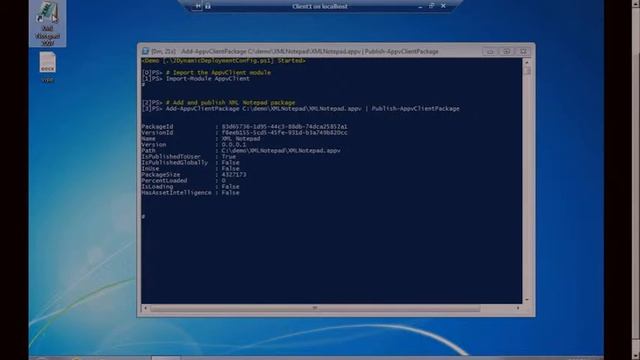Viewport: 640px width, 360px height.
Task: Click the IsPublishedGlobally value False
Action: tap(231, 162)
